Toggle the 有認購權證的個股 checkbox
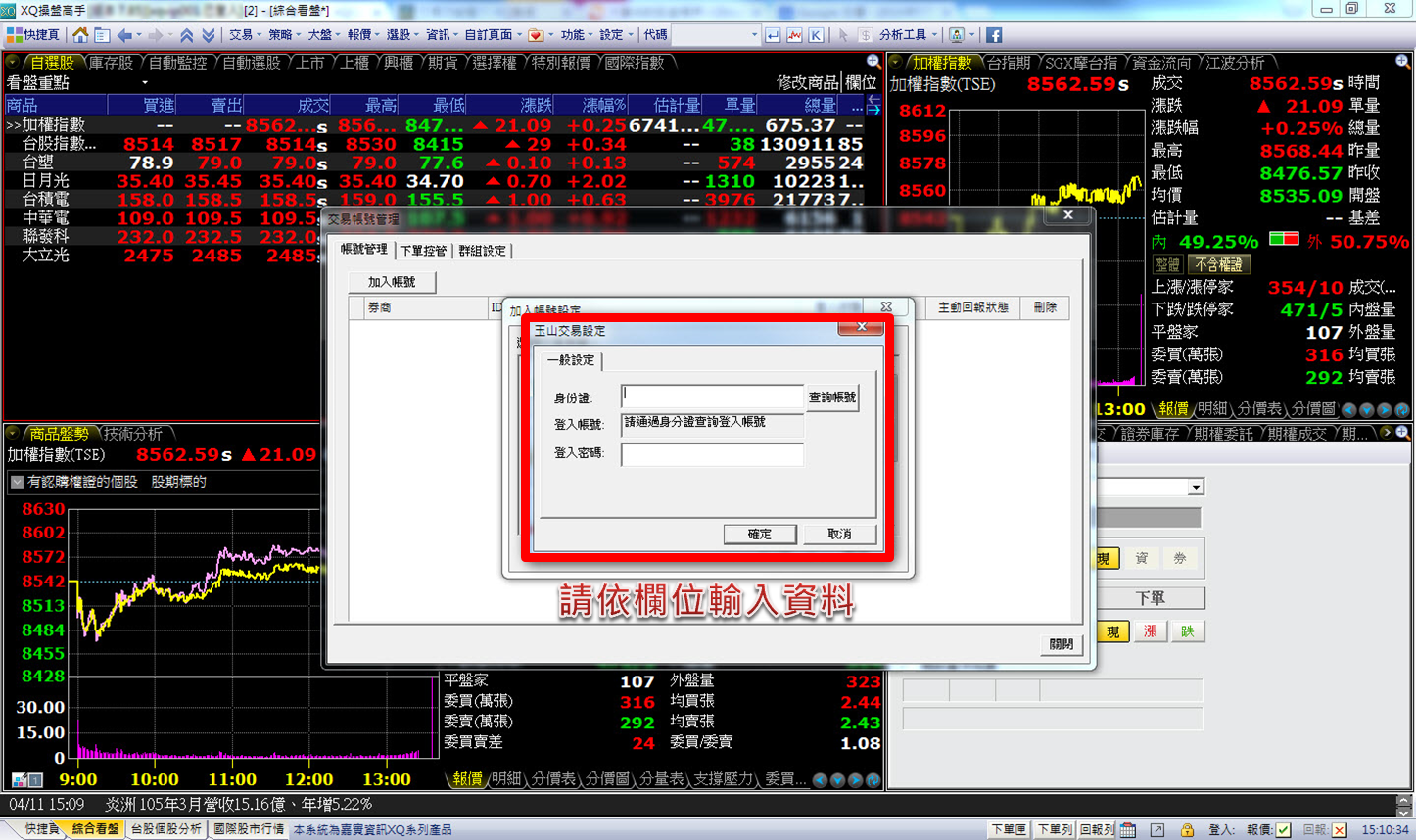Image resolution: width=1416 pixels, height=840 pixels. [18, 482]
